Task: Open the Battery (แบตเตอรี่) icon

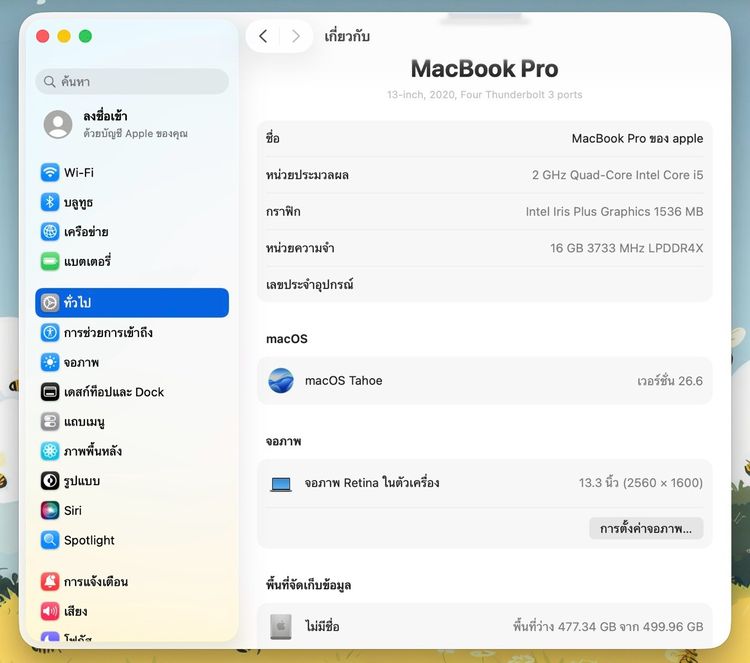Action: coord(50,261)
